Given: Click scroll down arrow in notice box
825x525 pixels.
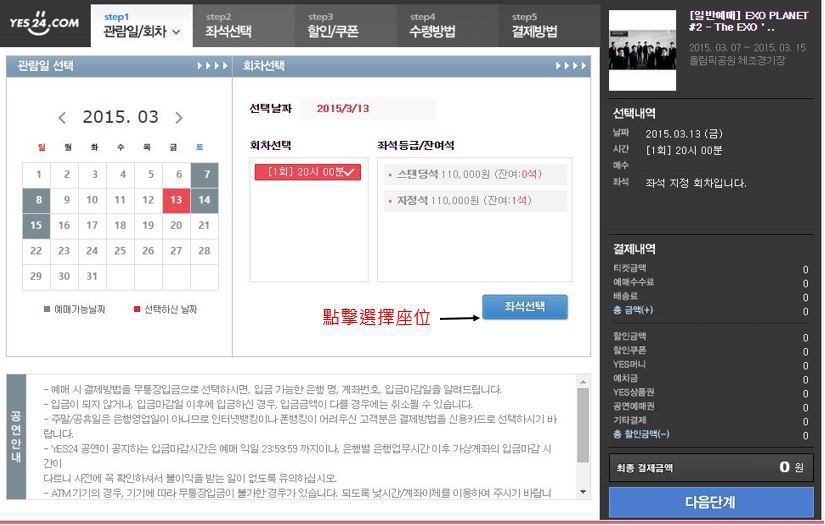Looking at the screenshot, I should (583, 492).
